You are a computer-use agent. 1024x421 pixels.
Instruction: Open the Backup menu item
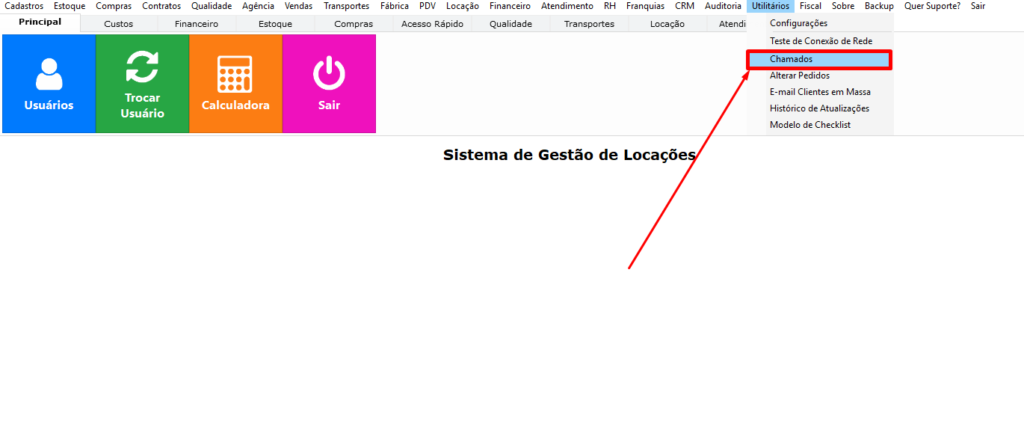(879, 6)
